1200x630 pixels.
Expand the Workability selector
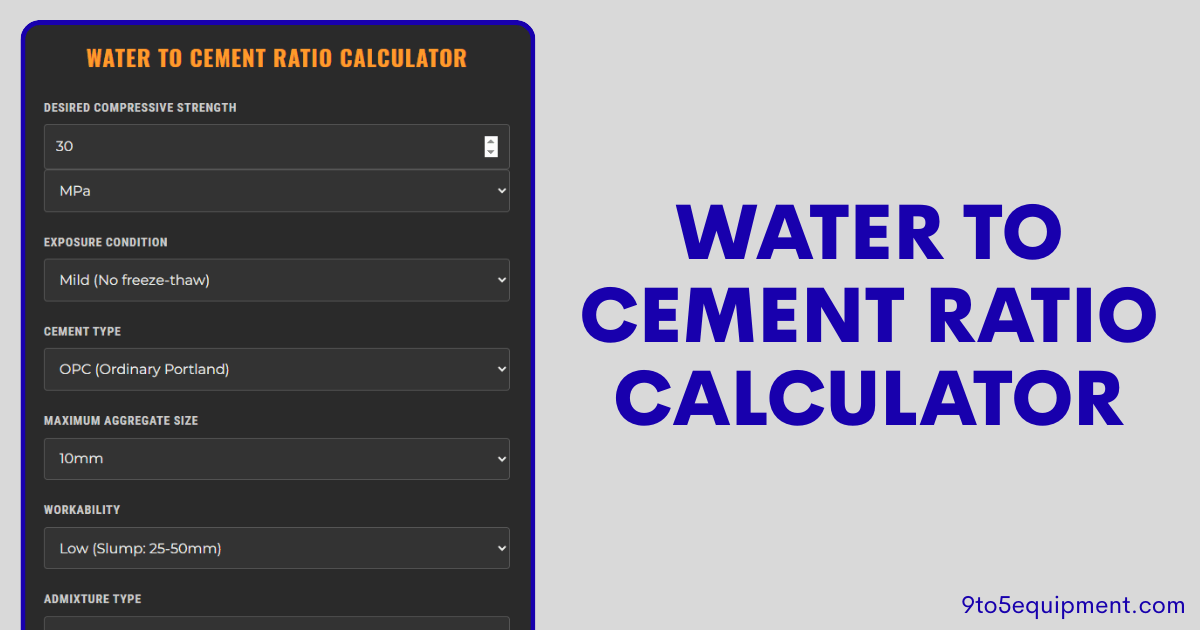pos(276,548)
